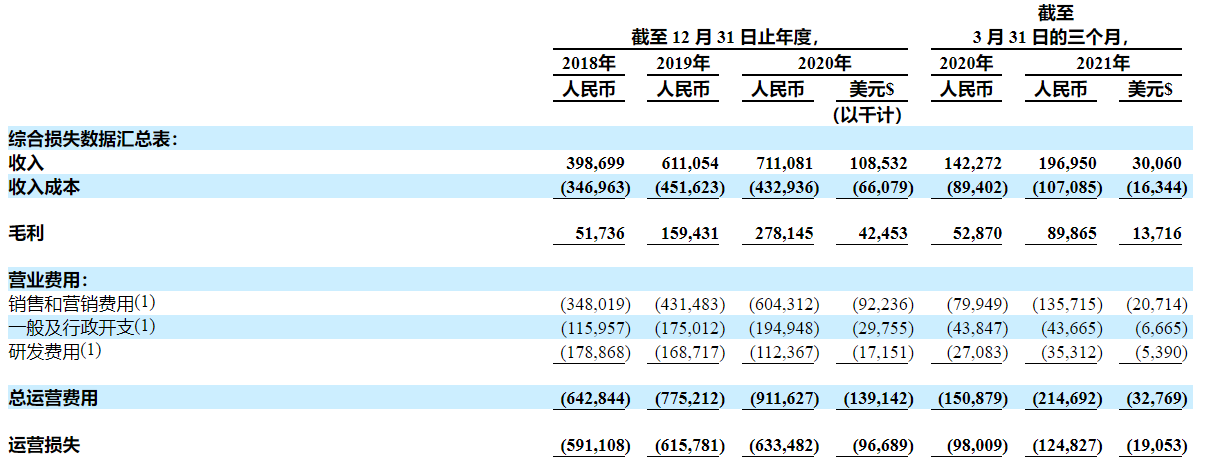Select revenue value 611,054
This screenshot has width=1209, height=464.
point(689,163)
